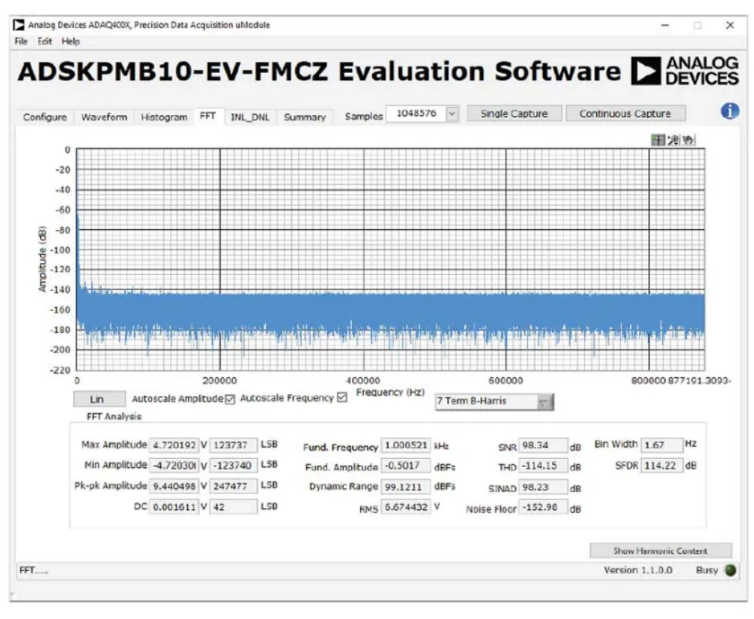This screenshot has width=754, height=619.
Task: Click the Version 1.1.0.0 text
Action: (x=638, y=570)
